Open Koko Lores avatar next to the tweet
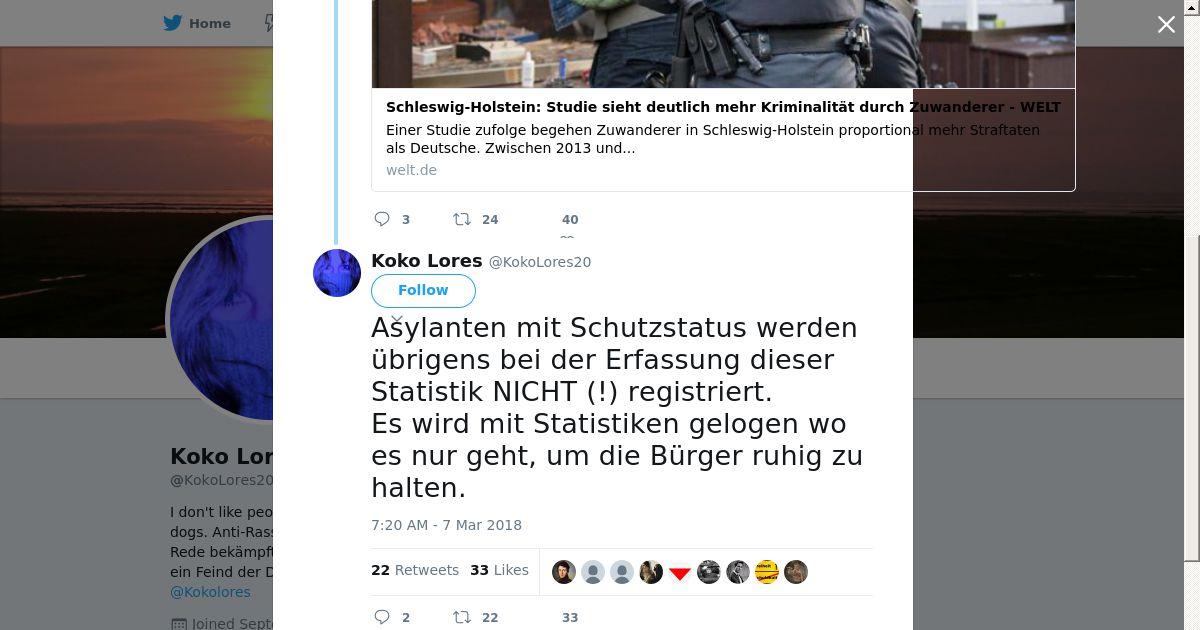This screenshot has width=1200, height=630. click(x=337, y=273)
